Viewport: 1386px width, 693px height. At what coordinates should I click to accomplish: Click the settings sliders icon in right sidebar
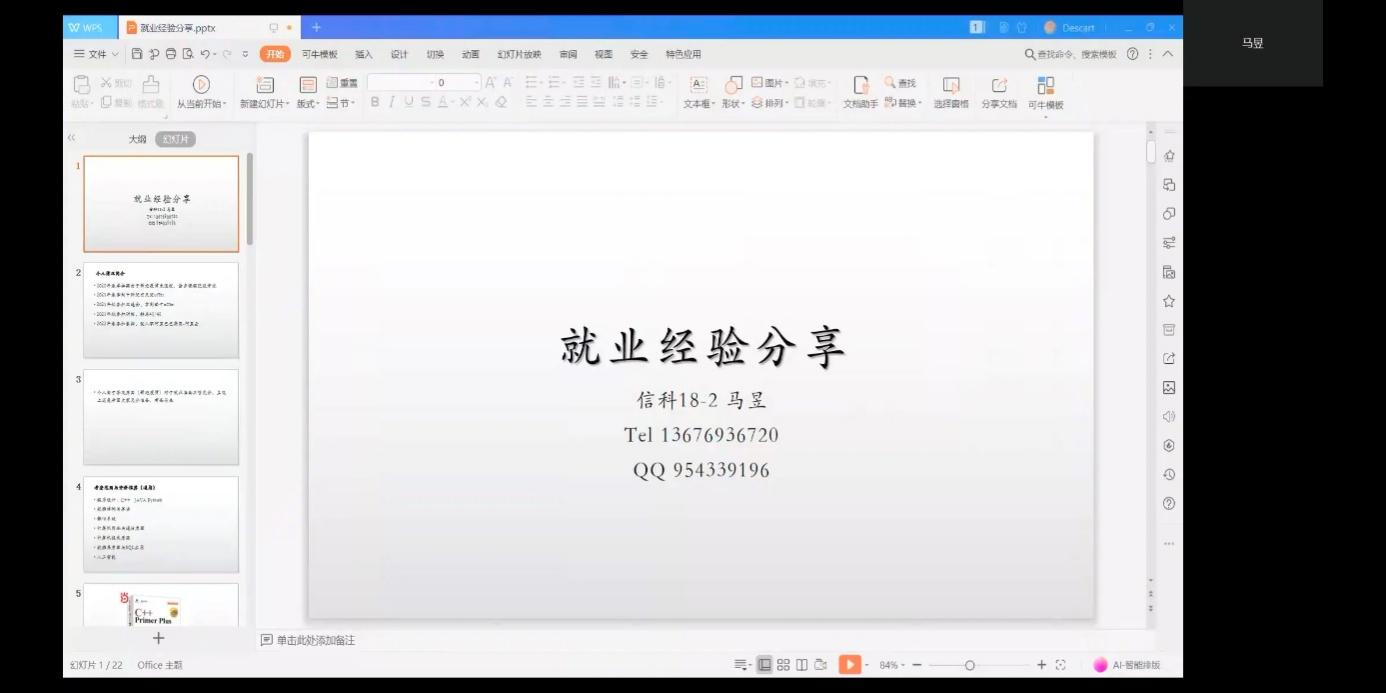(1169, 243)
